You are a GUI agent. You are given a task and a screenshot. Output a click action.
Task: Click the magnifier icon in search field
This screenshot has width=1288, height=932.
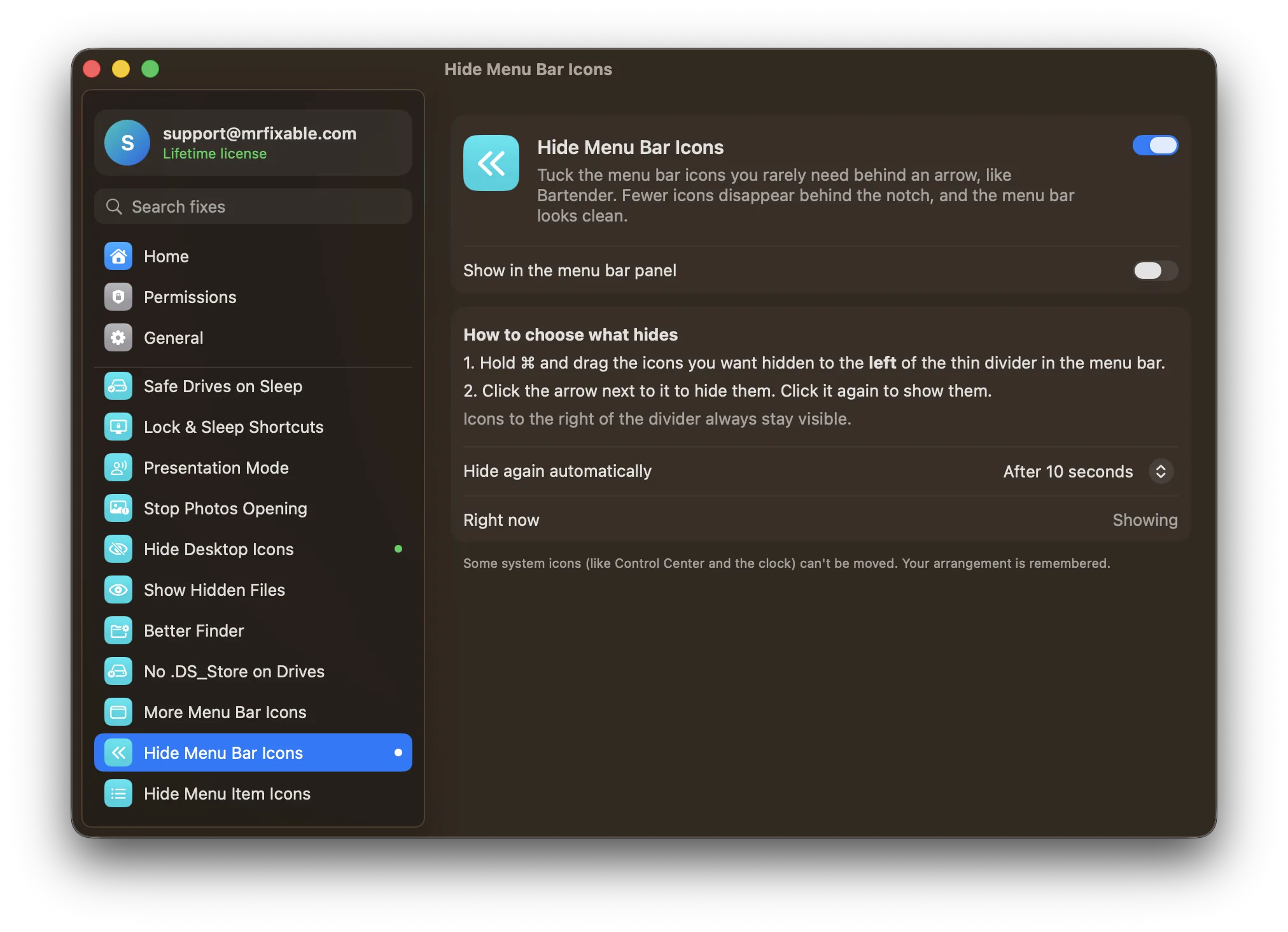click(114, 206)
